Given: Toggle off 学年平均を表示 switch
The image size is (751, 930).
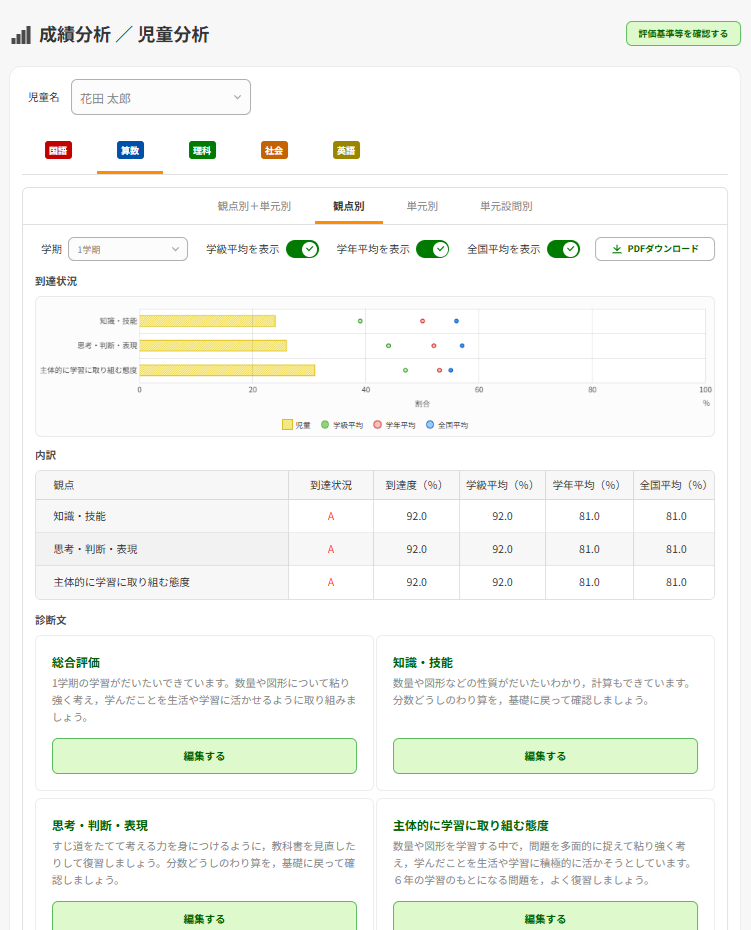Looking at the screenshot, I should click(432, 249).
